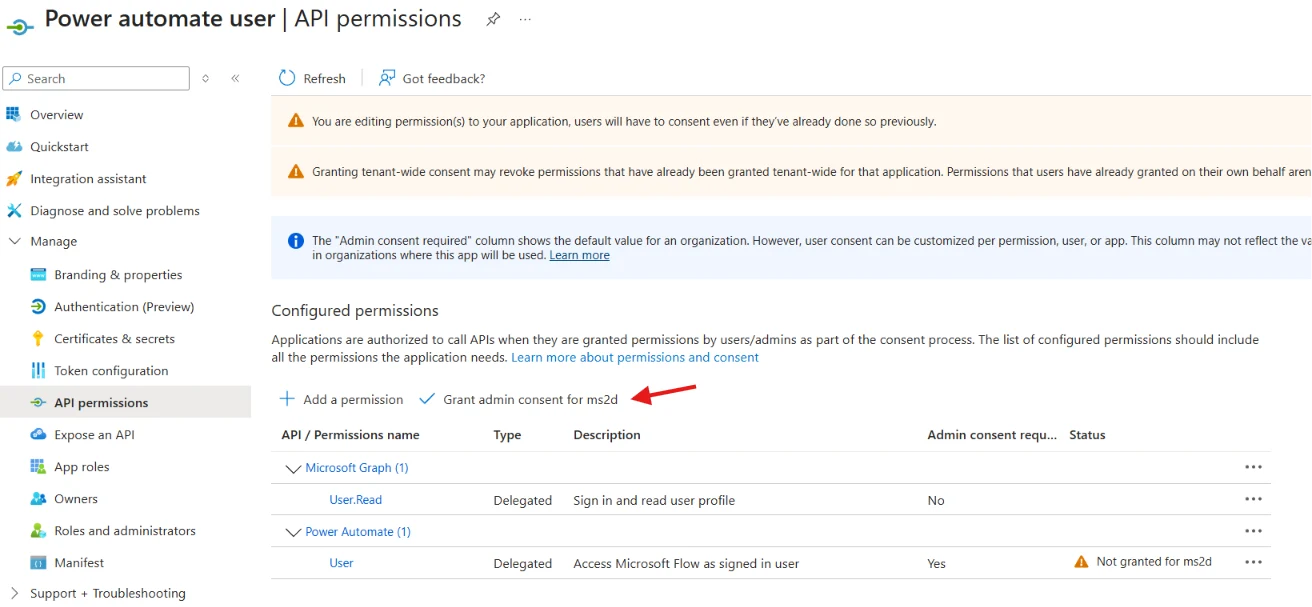Image resolution: width=1312 pixels, height=607 pixels.
Task: Click the Microsoft Graph (1) link
Action: click(x=356, y=468)
